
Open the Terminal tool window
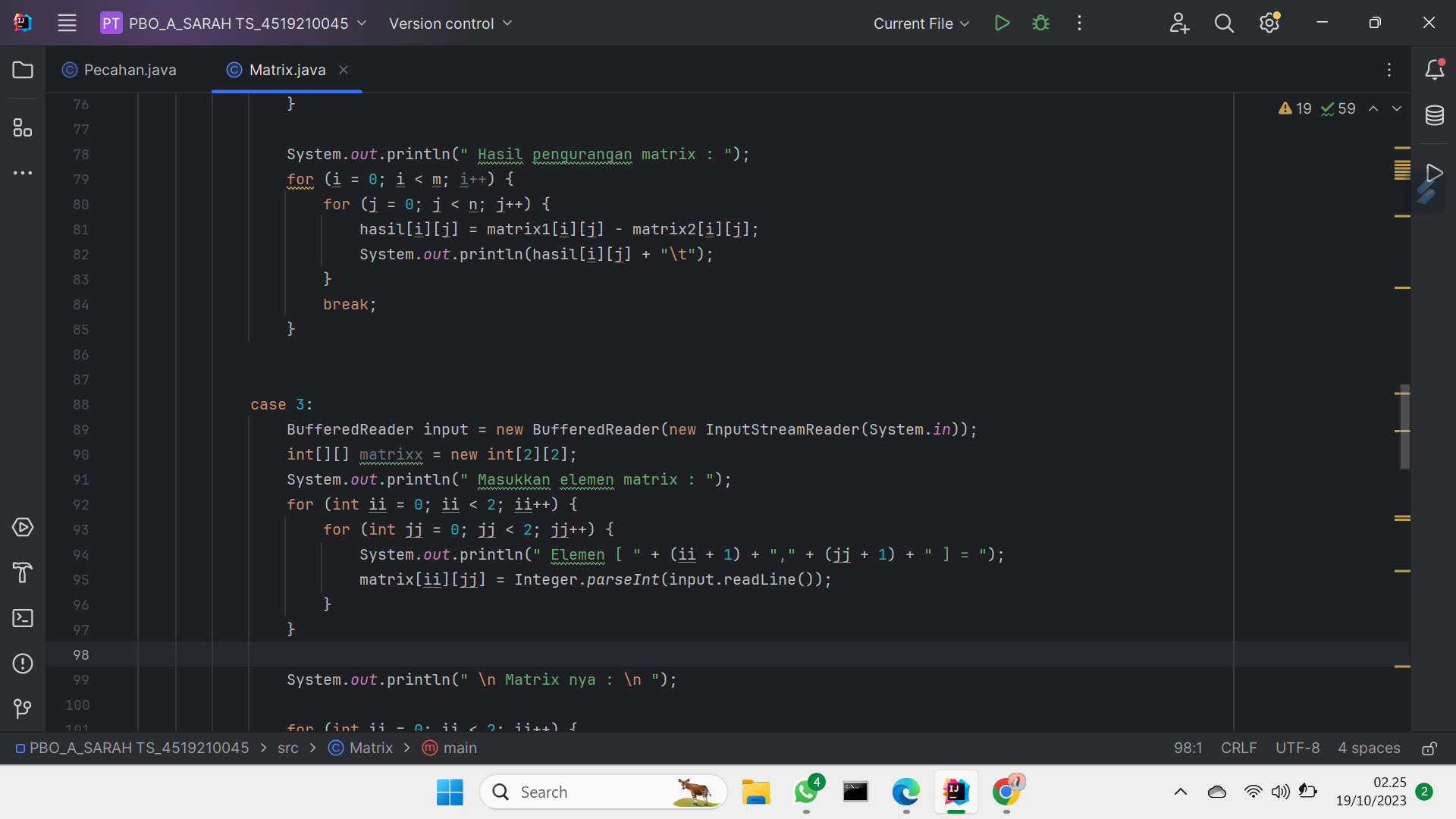pos(23,618)
